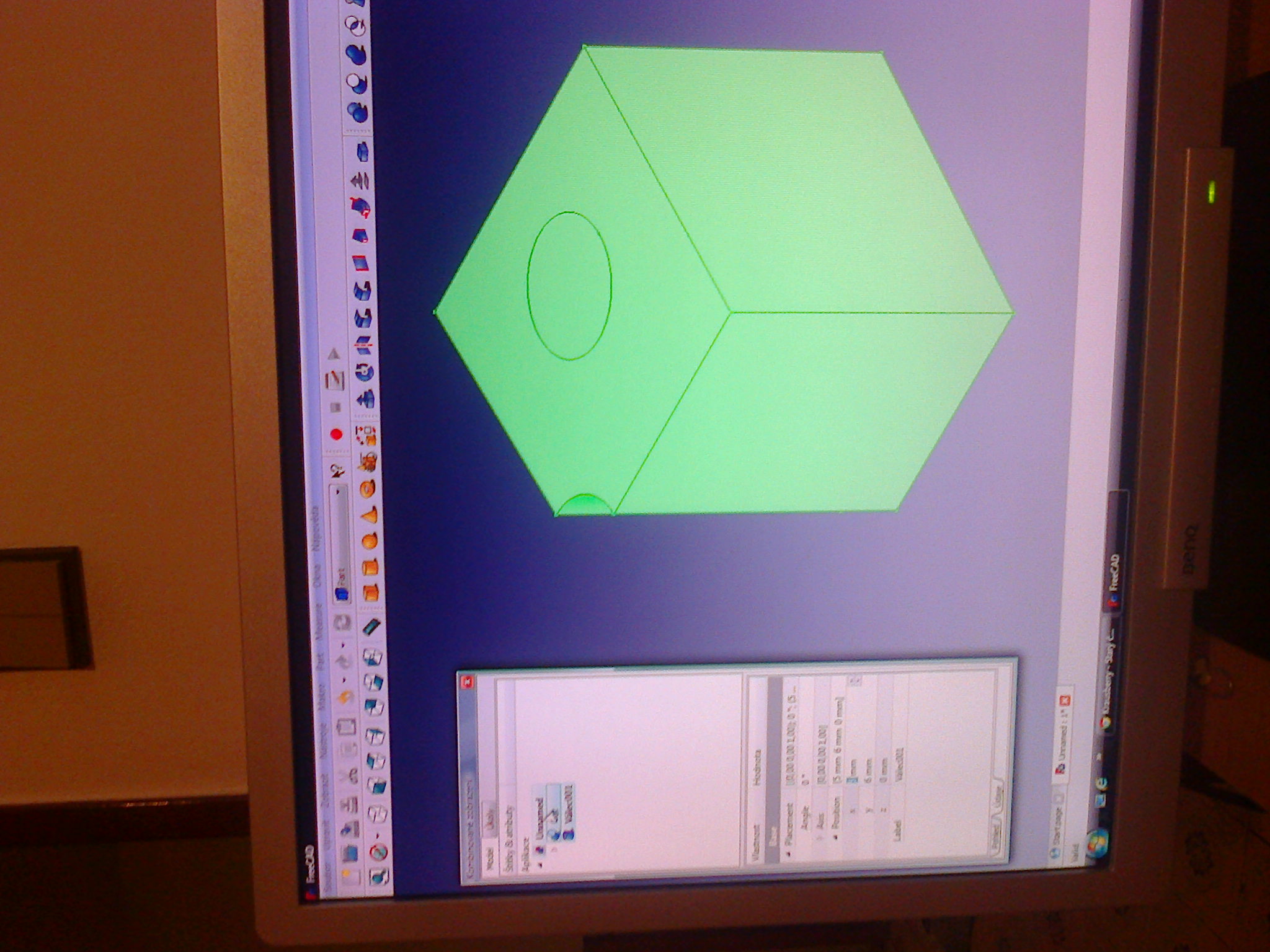Viewport: 1270px width, 952px height.
Task: Select the Cone primitive tool
Action: pos(368,514)
